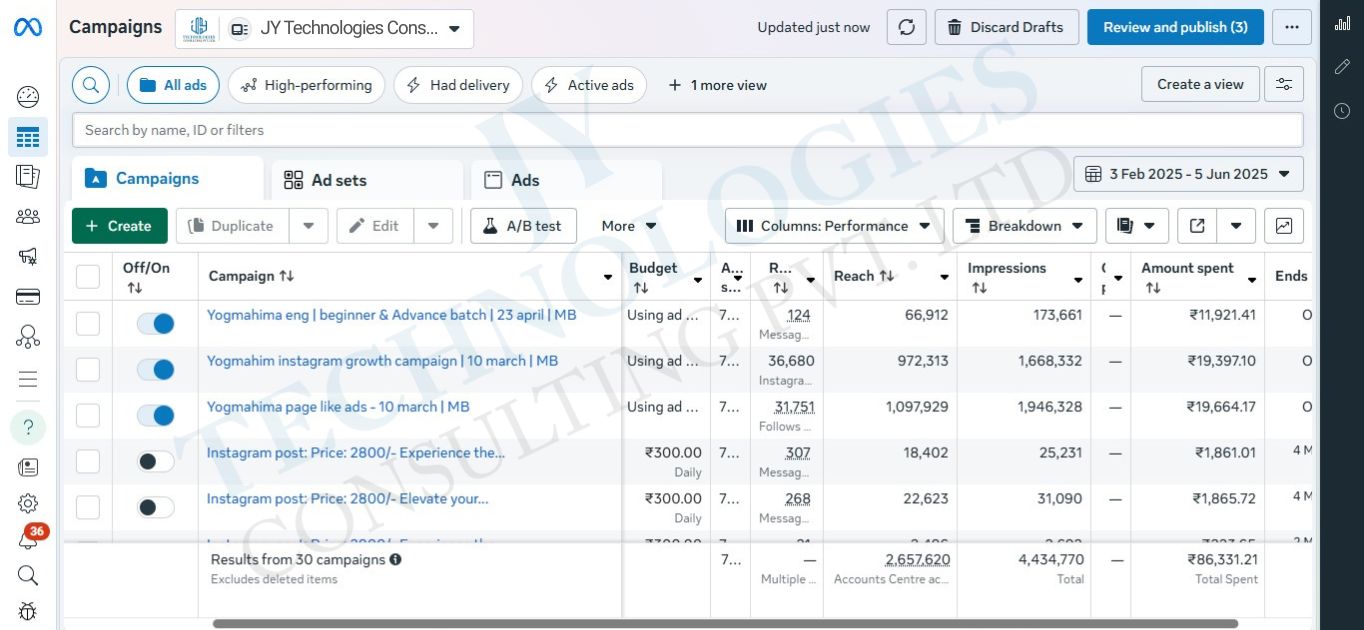Expand the Duplicate options arrow
1364x630 pixels.
309,226
